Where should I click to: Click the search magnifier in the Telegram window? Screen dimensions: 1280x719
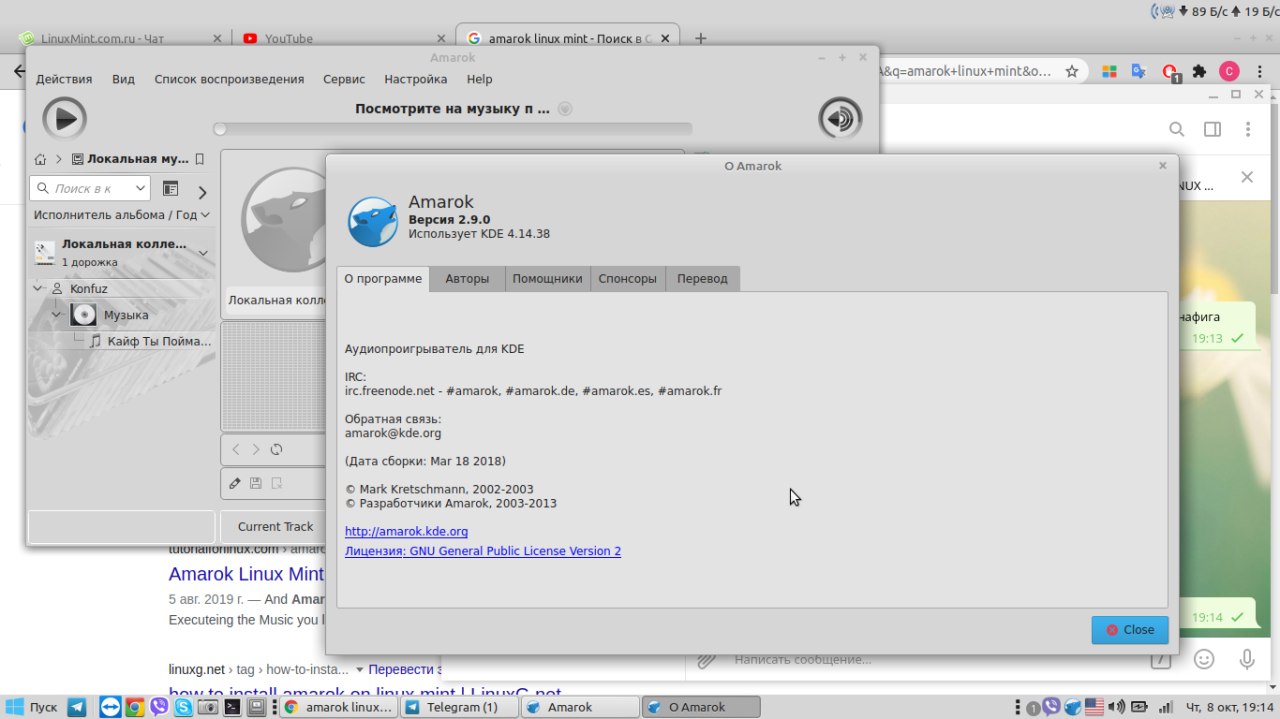click(x=1177, y=129)
